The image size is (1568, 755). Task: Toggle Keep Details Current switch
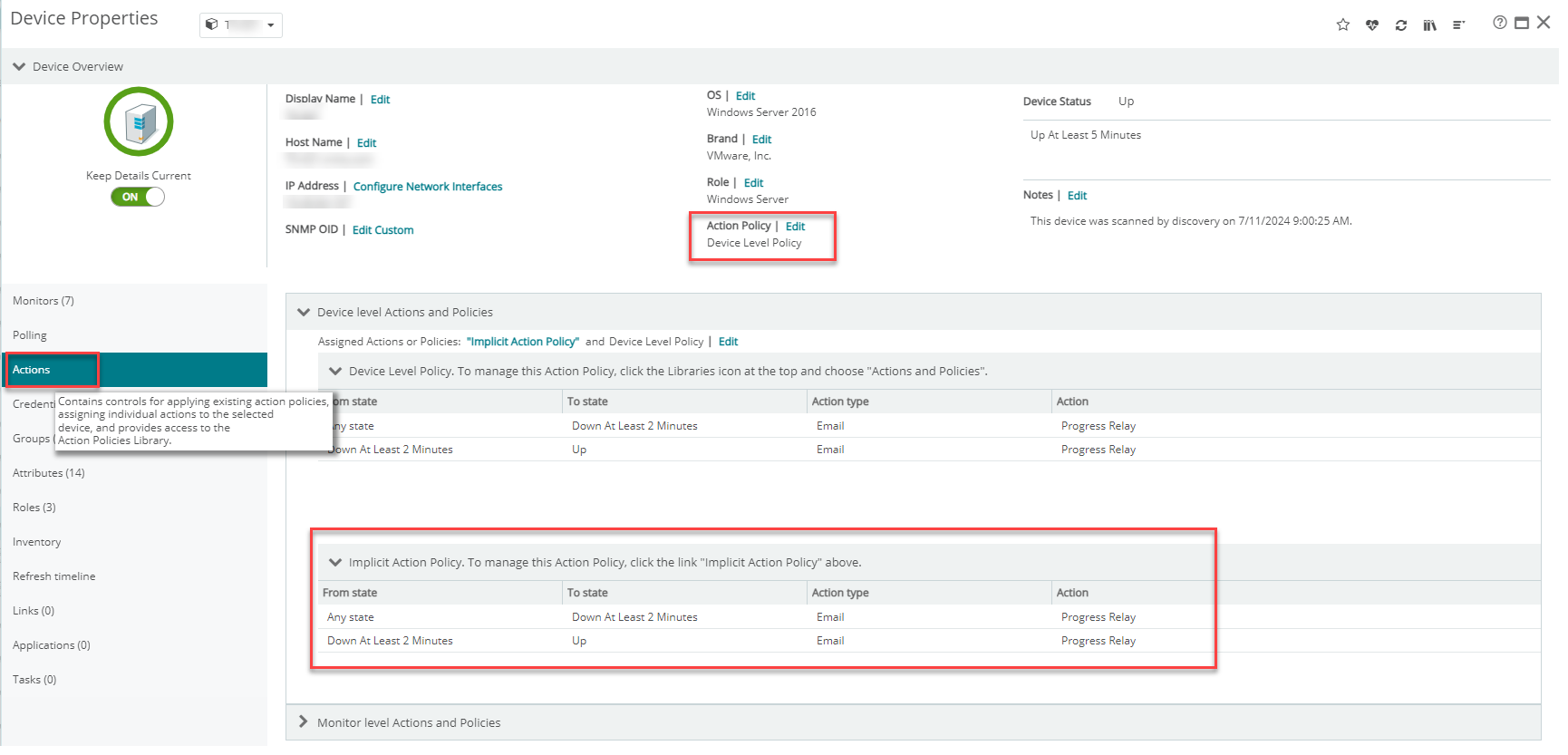coord(138,197)
